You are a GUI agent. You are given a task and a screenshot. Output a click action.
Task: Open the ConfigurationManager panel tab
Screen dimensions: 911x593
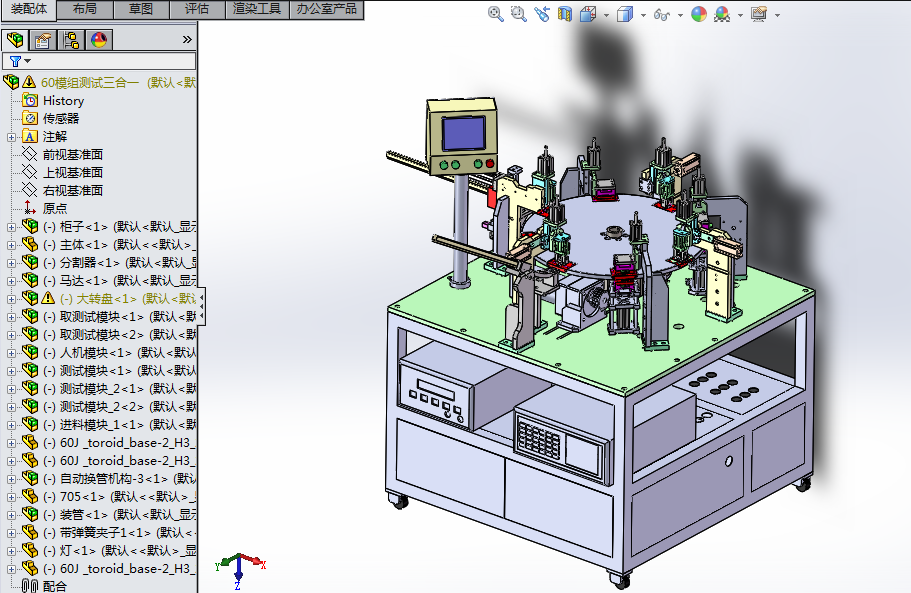point(71,40)
